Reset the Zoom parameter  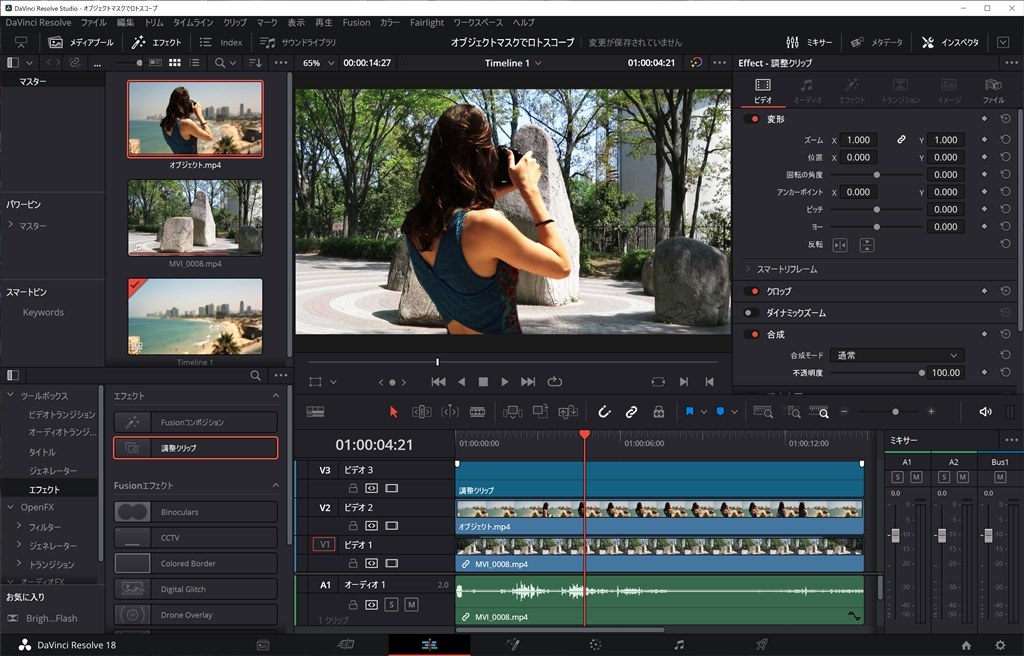point(1005,140)
